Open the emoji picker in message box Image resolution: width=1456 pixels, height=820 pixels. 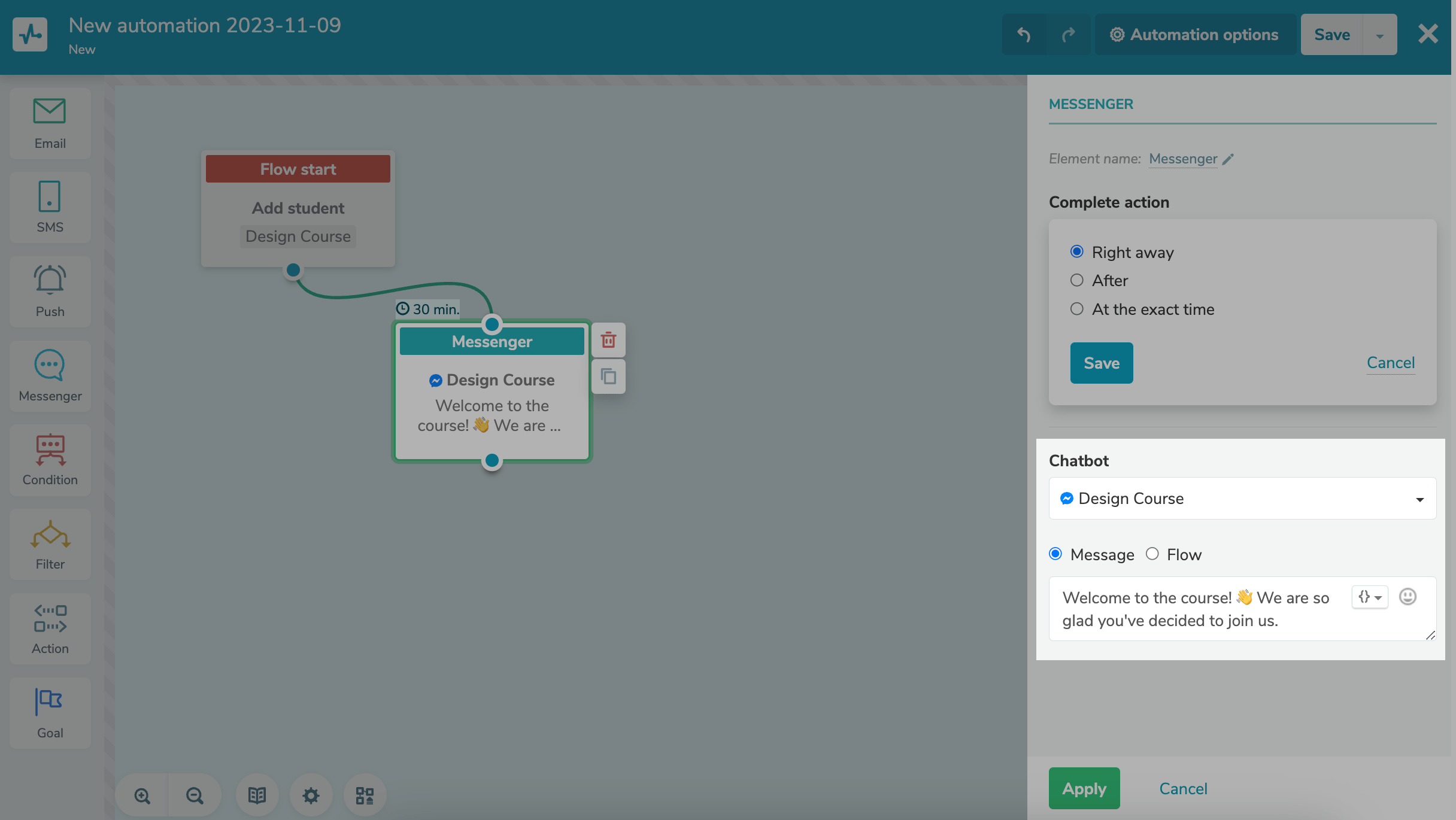(x=1408, y=597)
